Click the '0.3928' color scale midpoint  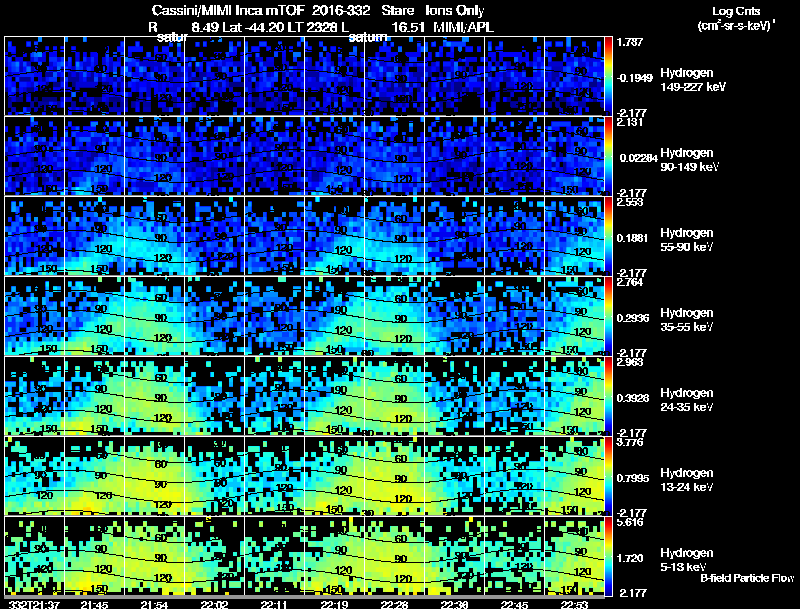tap(633, 398)
